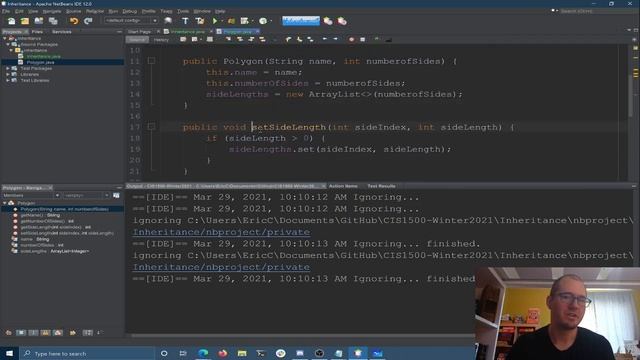Image resolution: width=640 pixels, height=360 pixels.
Task: Toggle Show Non-Public Members filter in Navigator
Action: pyautogui.click(x=45, y=333)
